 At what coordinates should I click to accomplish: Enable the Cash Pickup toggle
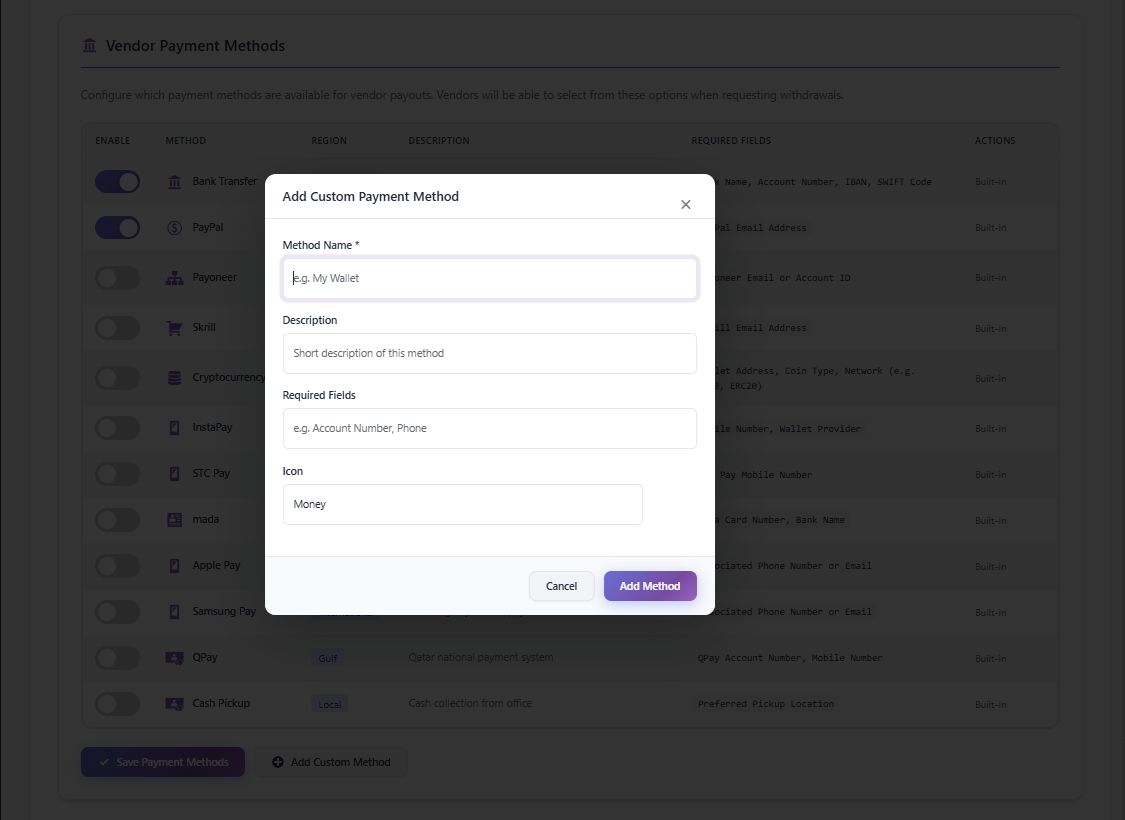coord(117,704)
